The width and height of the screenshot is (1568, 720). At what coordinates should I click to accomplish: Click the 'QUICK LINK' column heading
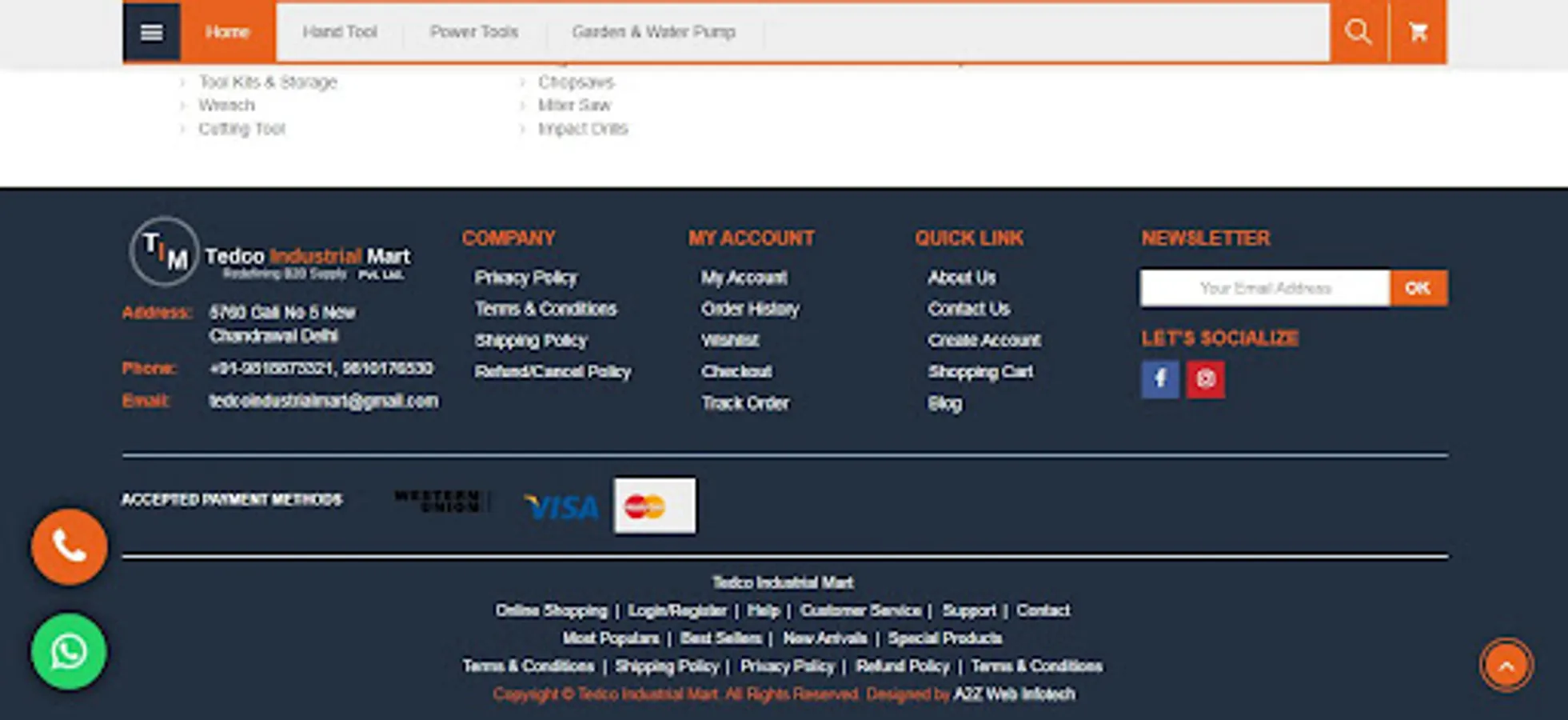coord(969,238)
